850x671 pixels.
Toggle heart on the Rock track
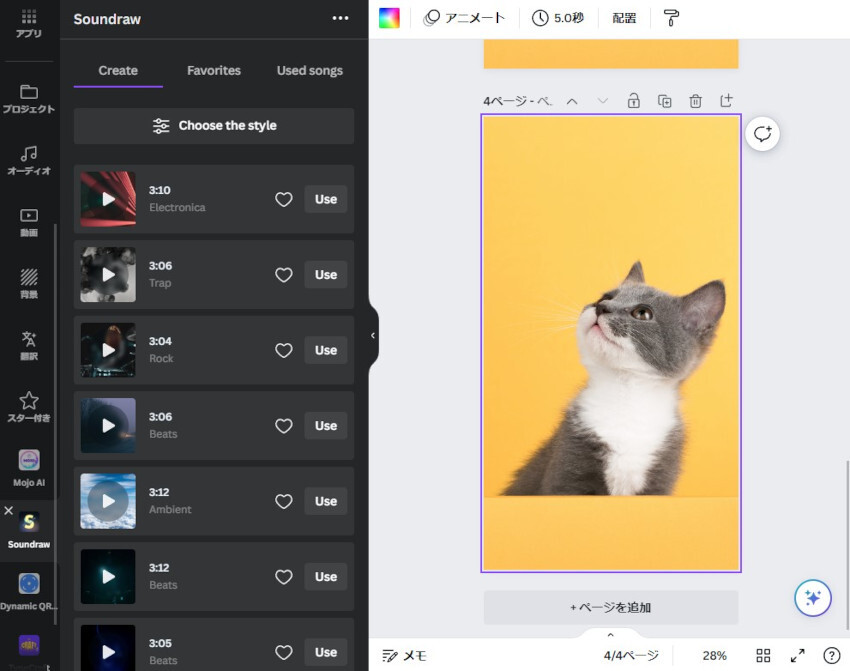pos(284,350)
